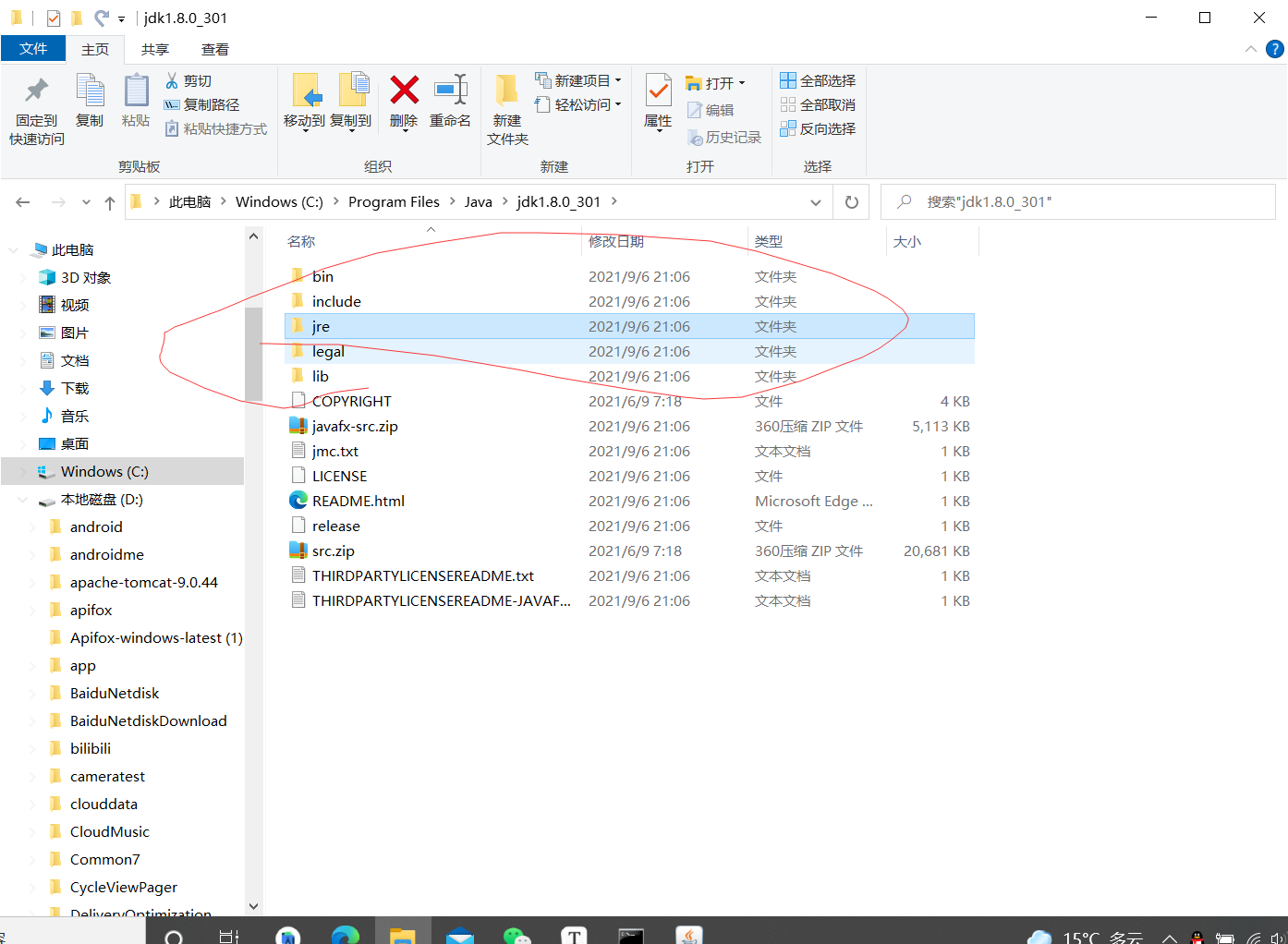Viewport: 1288px width, 944px height.
Task: Click the Help question mark icon
Action: (1275, 49)
